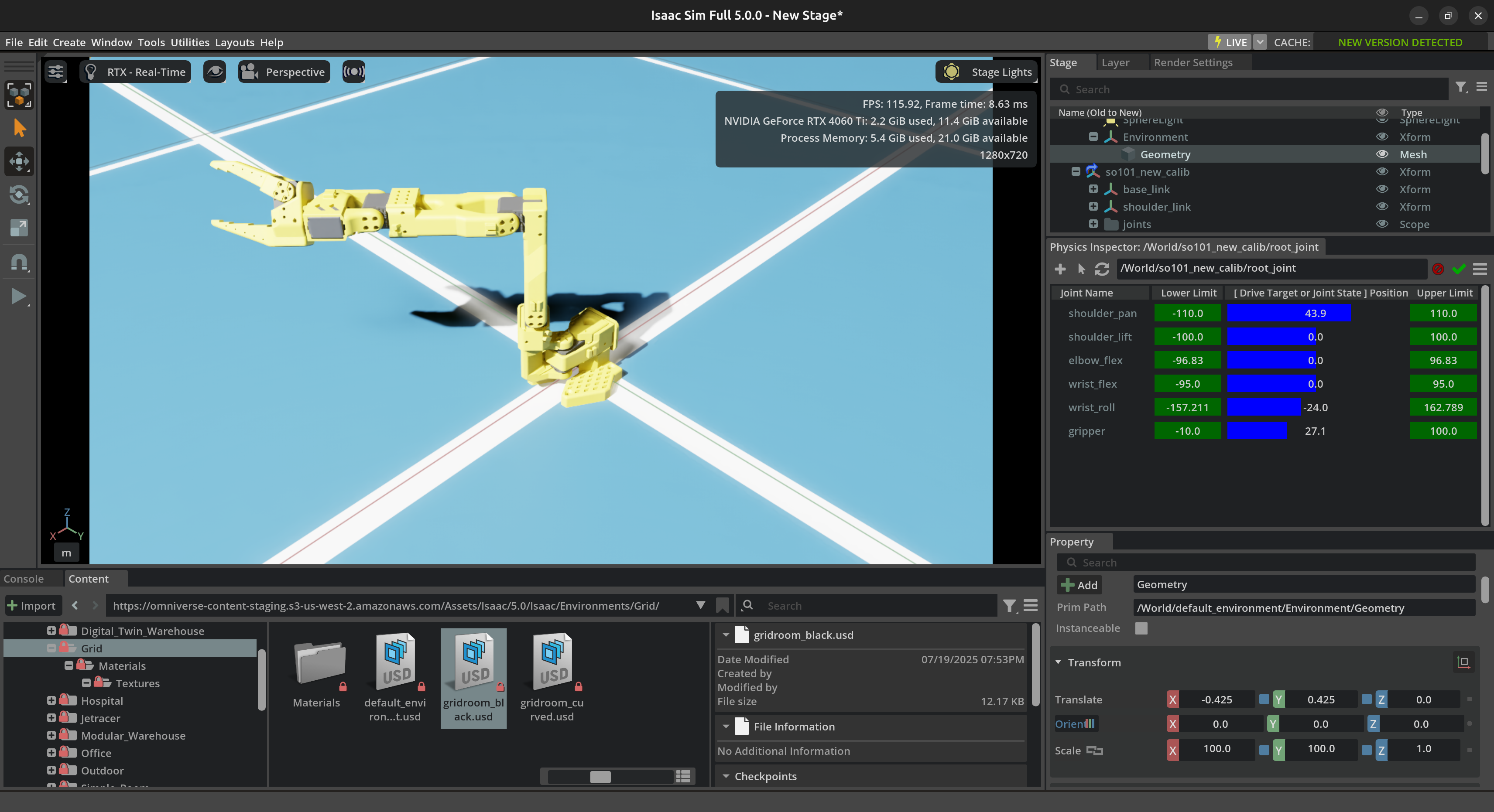The width and height of the screenshot is (1494, 812).
Task: Go back in Content browser
Action: pos(75,605)
